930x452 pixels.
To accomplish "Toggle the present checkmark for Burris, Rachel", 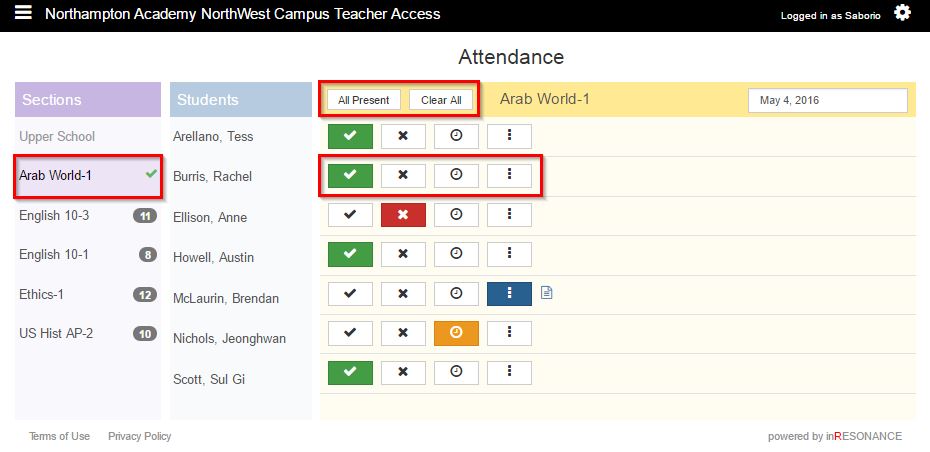I will pos(350,175).
